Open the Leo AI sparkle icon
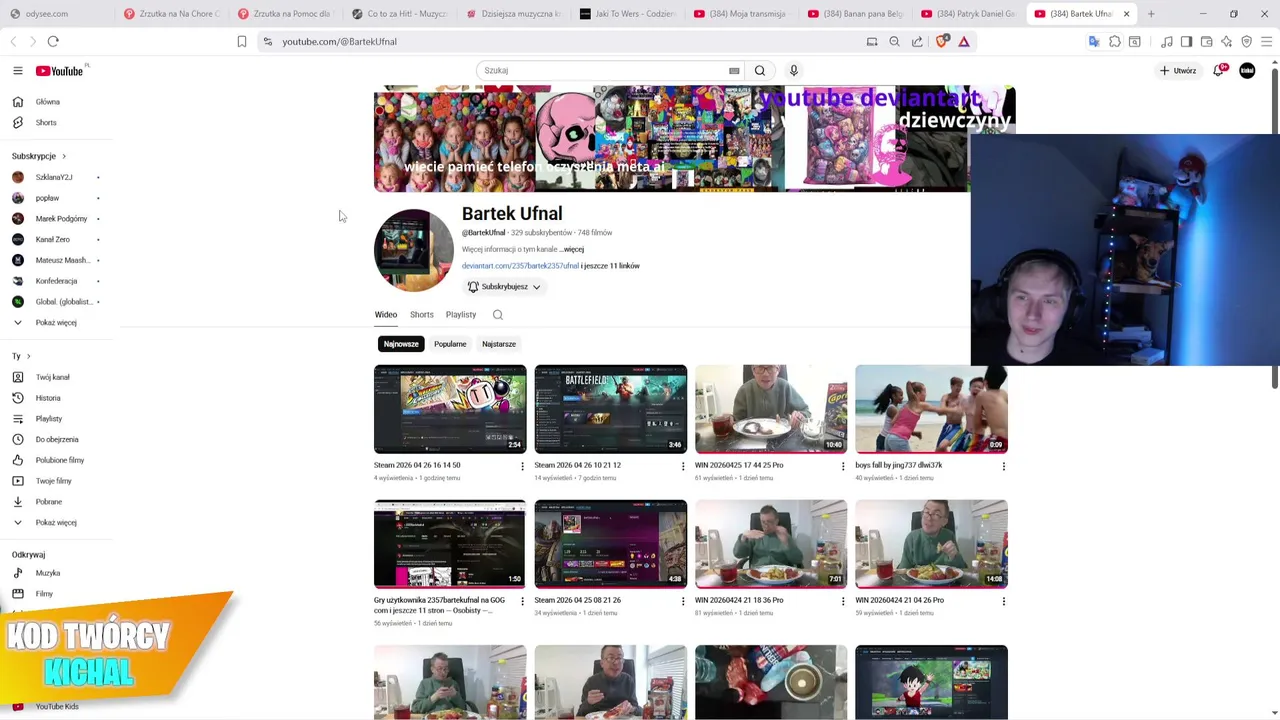The height and width of the screenshot is (720, 1280). tap(1226, 41)
